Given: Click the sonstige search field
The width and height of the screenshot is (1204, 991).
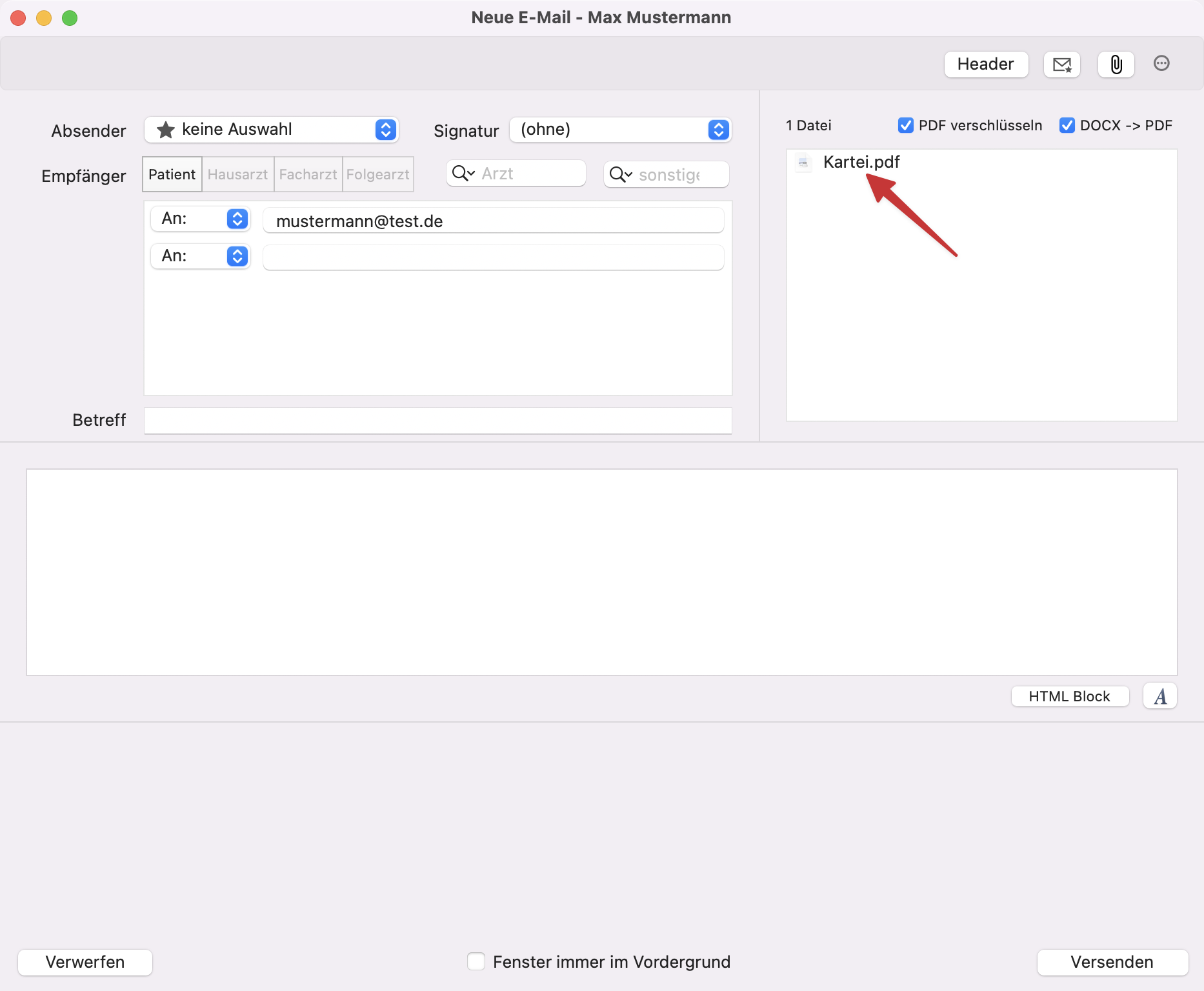Looking at the screenshot, I should coord(667,175).
